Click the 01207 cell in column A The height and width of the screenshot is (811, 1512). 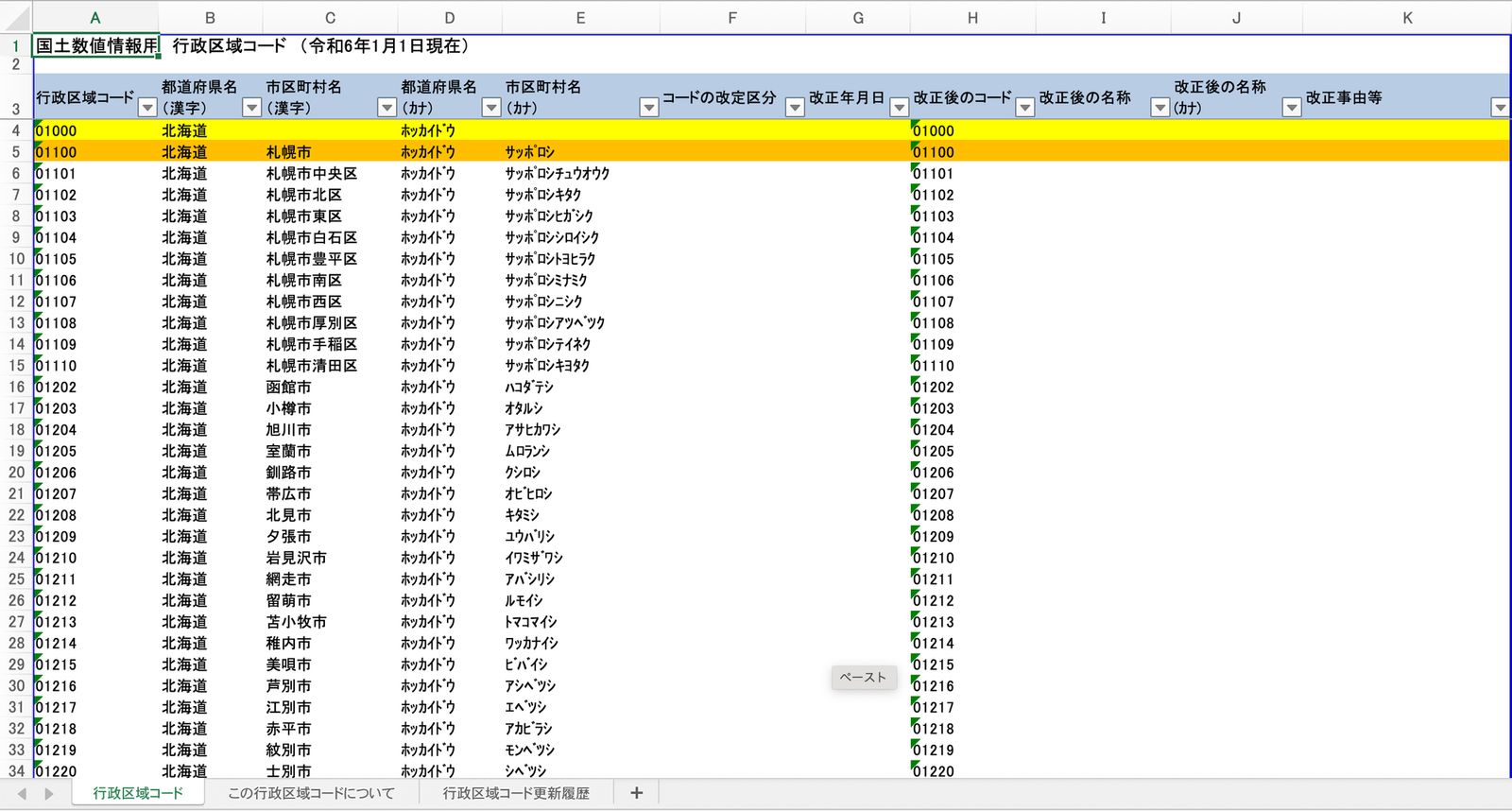tap(95, 494)
